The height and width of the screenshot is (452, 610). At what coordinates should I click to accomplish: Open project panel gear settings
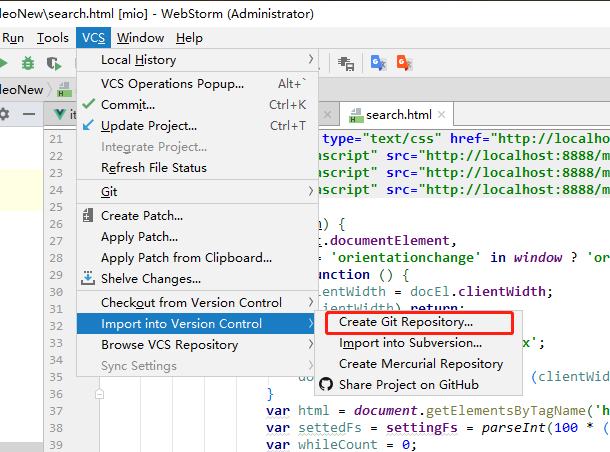coord(5,114)
